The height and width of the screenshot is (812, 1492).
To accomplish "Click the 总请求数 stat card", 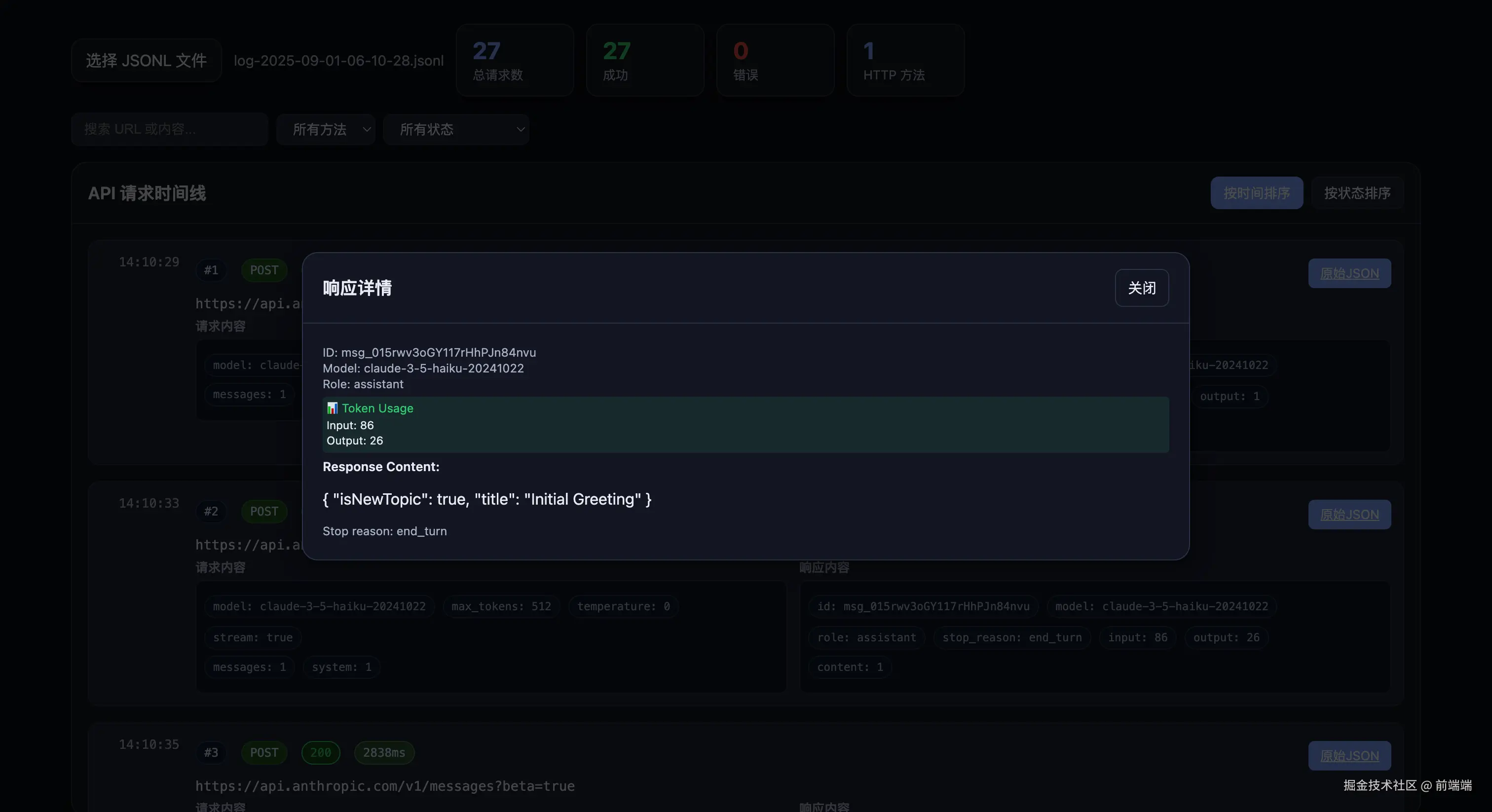I will pyautogui.click(x=515, y=60).
